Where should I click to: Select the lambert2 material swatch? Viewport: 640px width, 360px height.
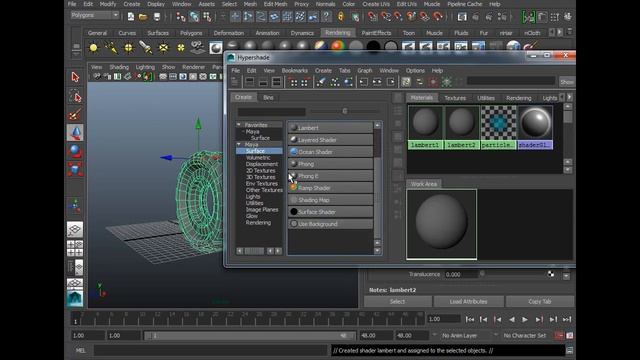462,127
